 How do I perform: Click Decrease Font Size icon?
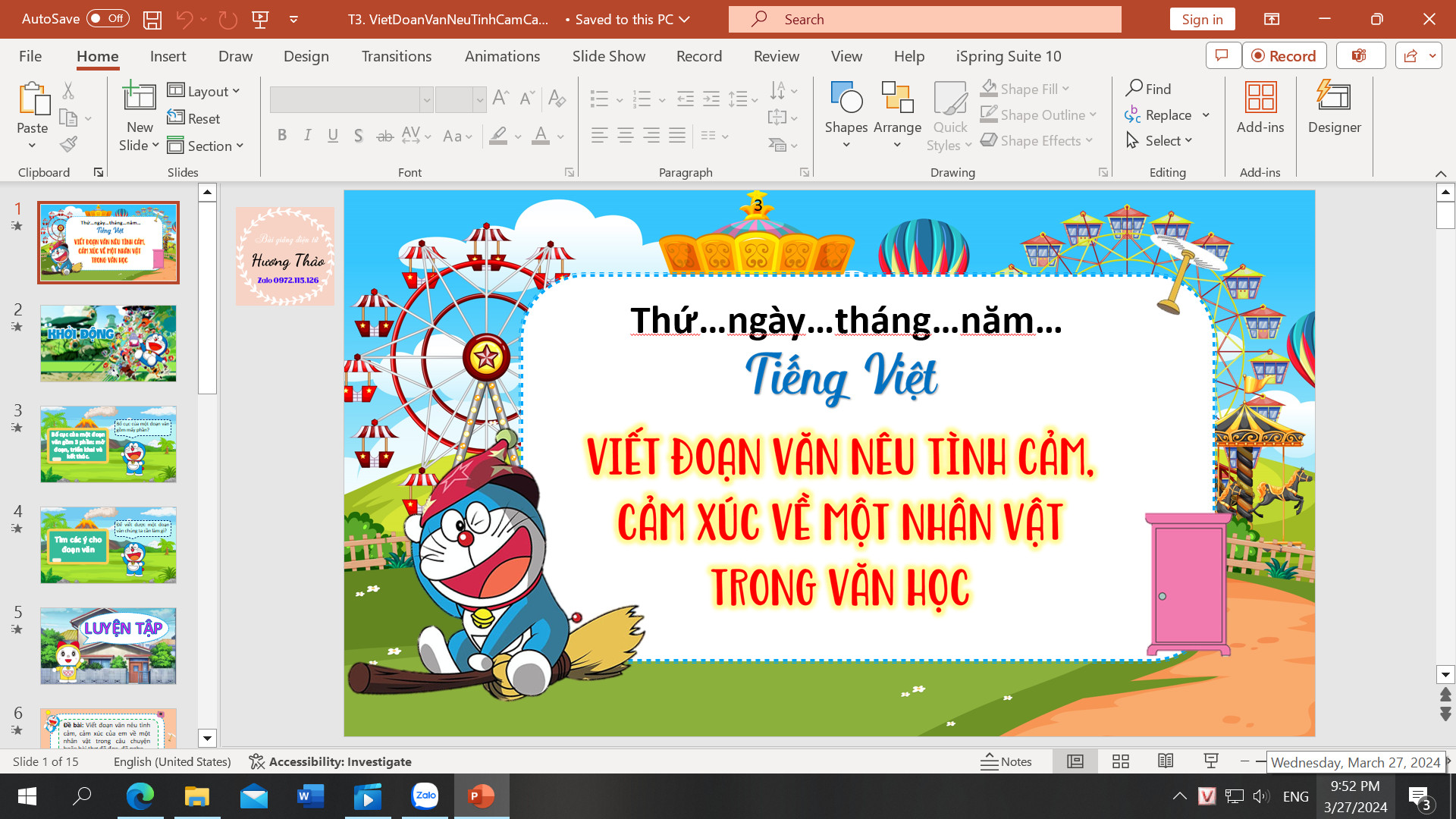tap(527, 98)
